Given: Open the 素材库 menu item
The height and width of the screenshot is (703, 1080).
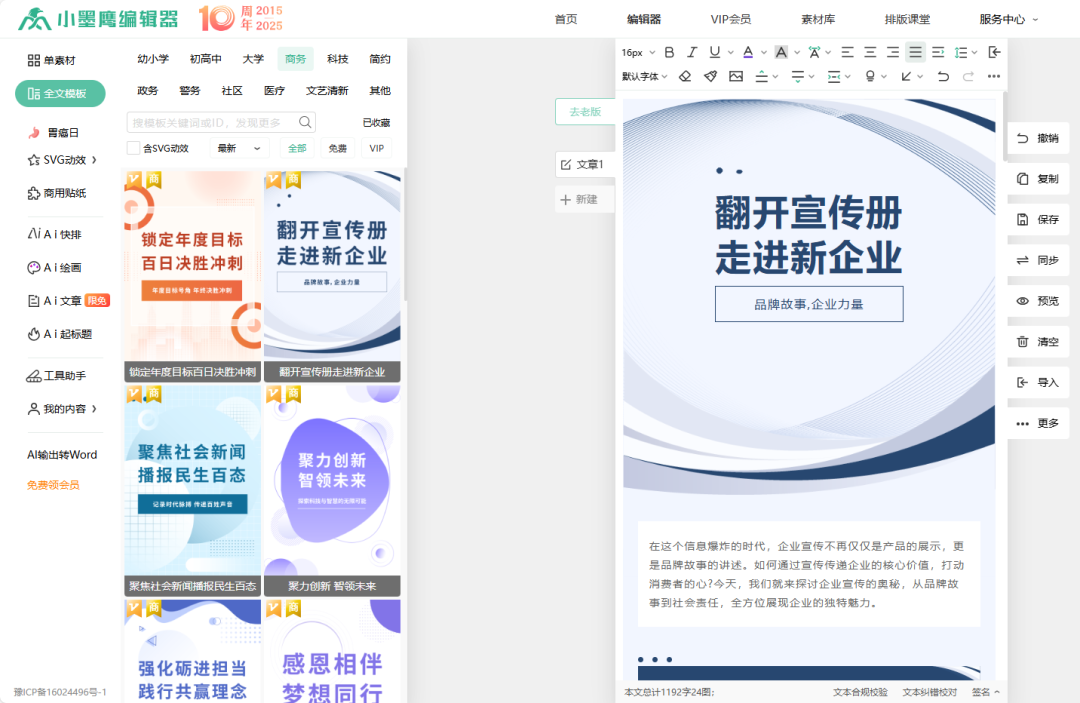Looking at the screenshot, I should click(817, 18).
